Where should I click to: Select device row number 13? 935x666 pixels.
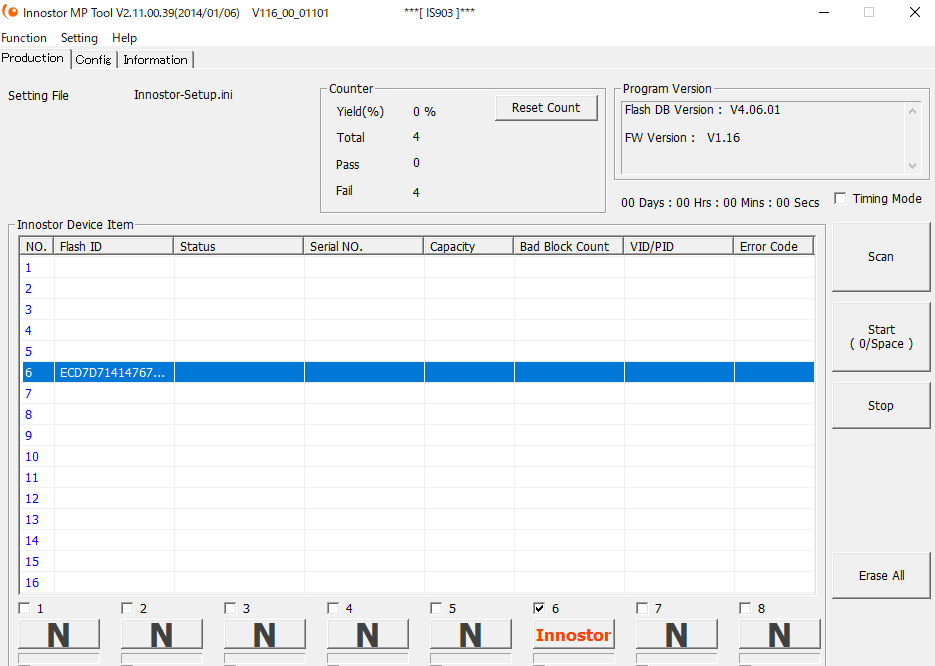point(417,519)
